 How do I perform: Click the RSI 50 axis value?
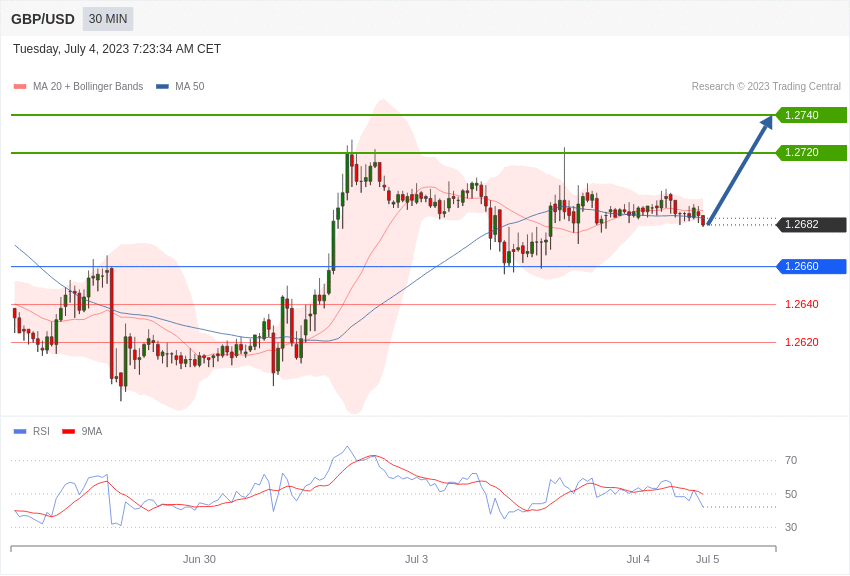coord(791,494)
